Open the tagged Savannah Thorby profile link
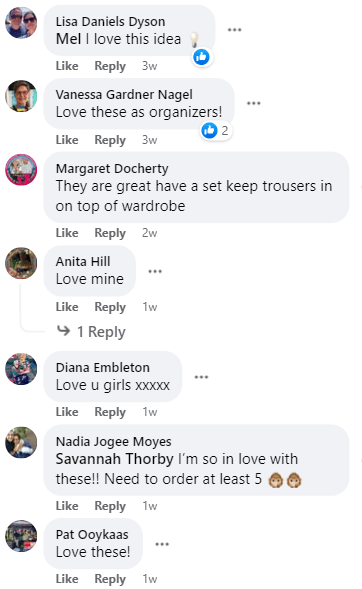 [115, 459]
